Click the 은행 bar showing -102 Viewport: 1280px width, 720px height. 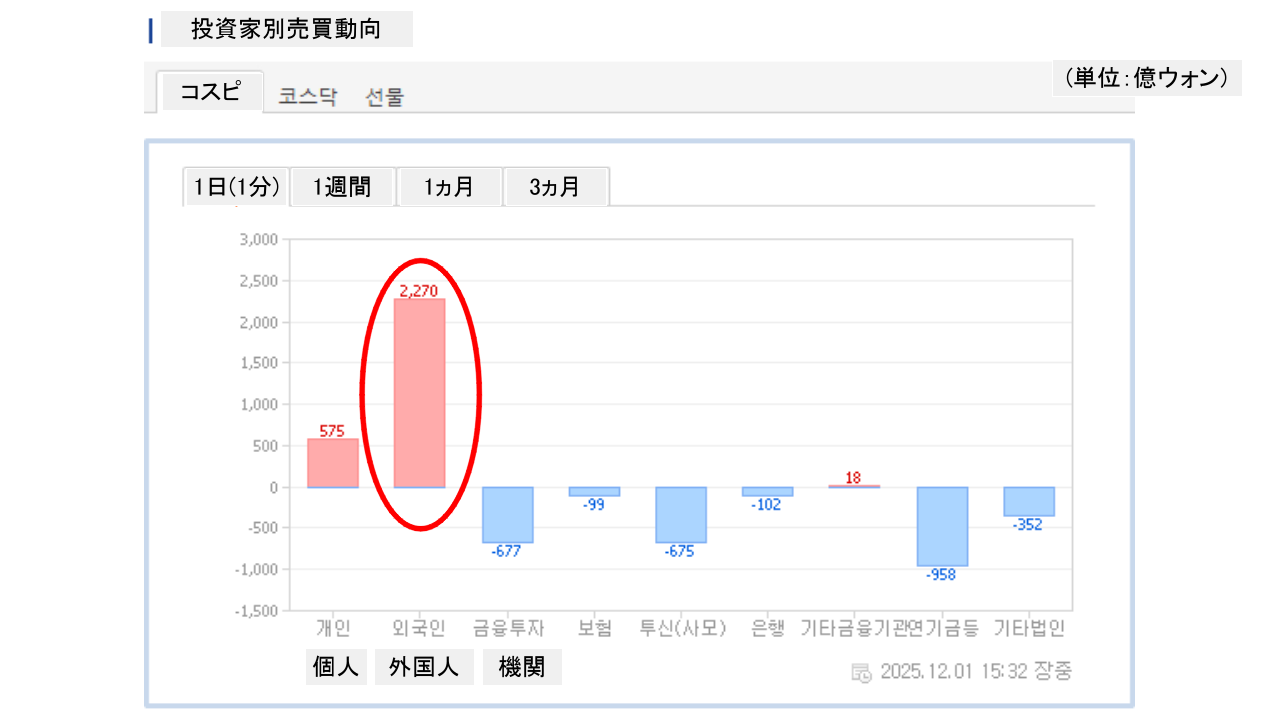[x=768, y=491]
